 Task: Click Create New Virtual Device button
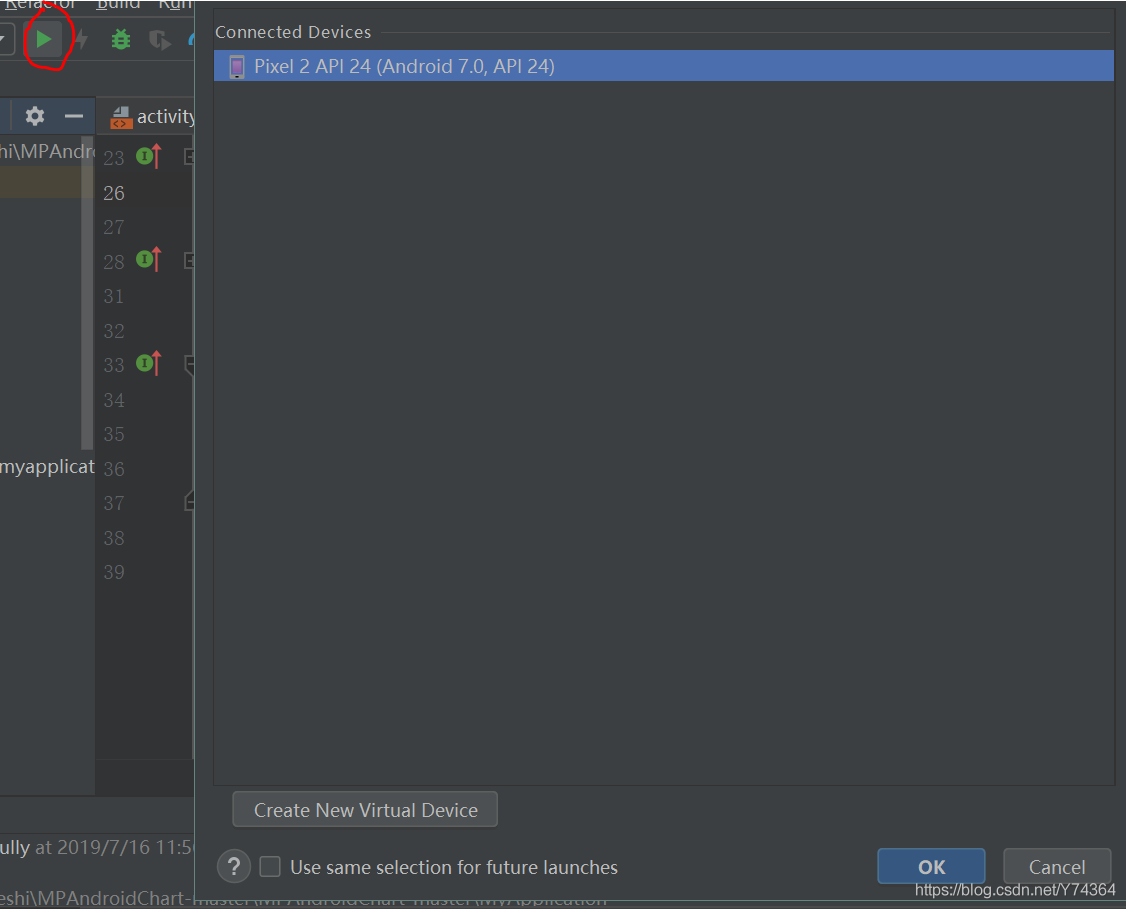point(365,810)
